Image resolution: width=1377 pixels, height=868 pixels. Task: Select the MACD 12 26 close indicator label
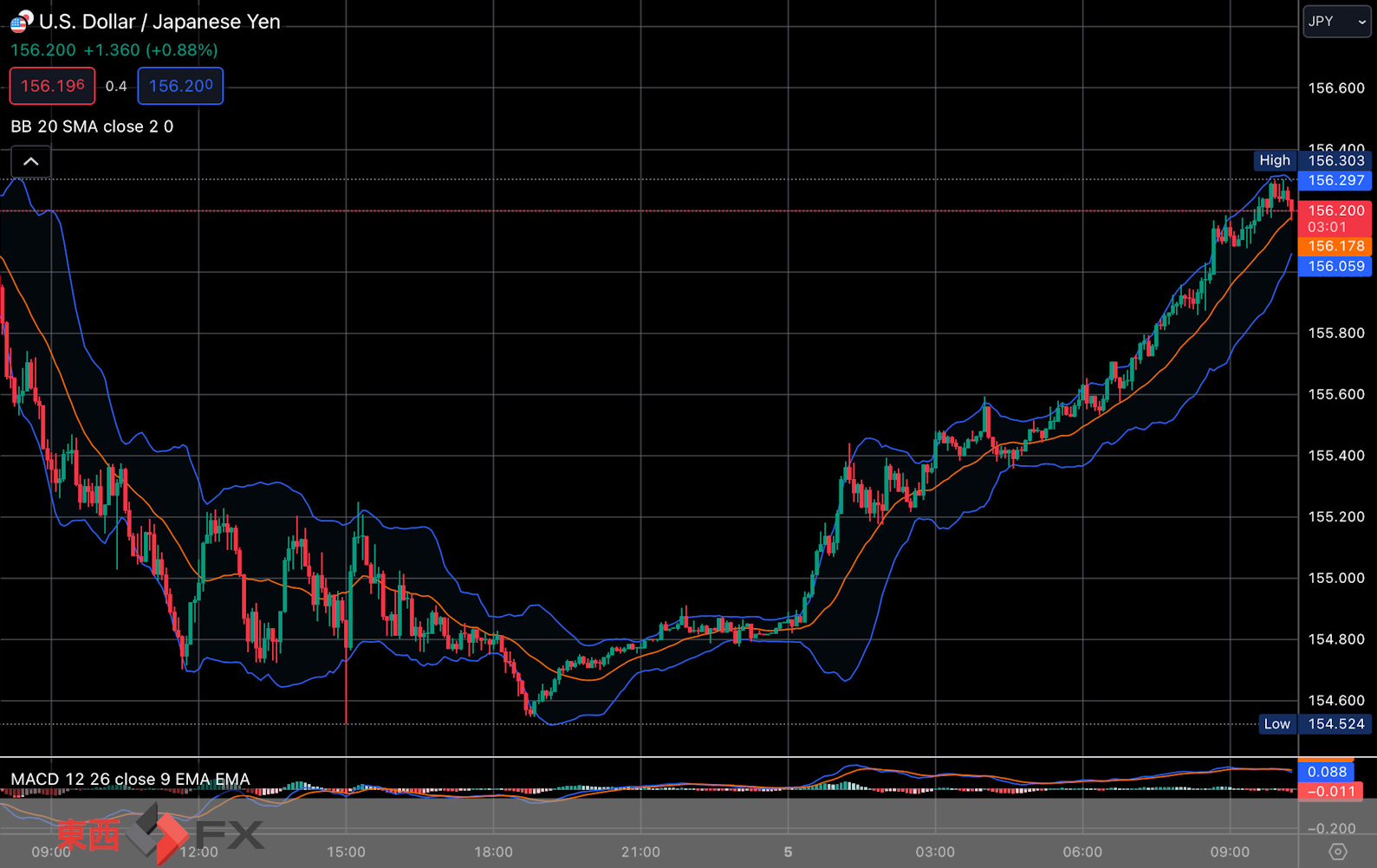pyautogui.click(x=130, y=779)
